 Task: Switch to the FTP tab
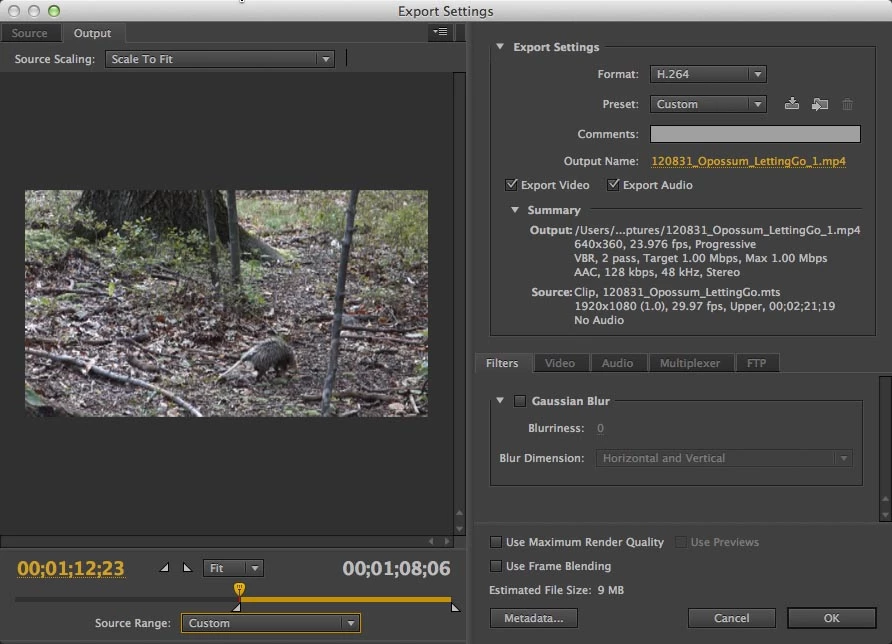tap(756, 363)
